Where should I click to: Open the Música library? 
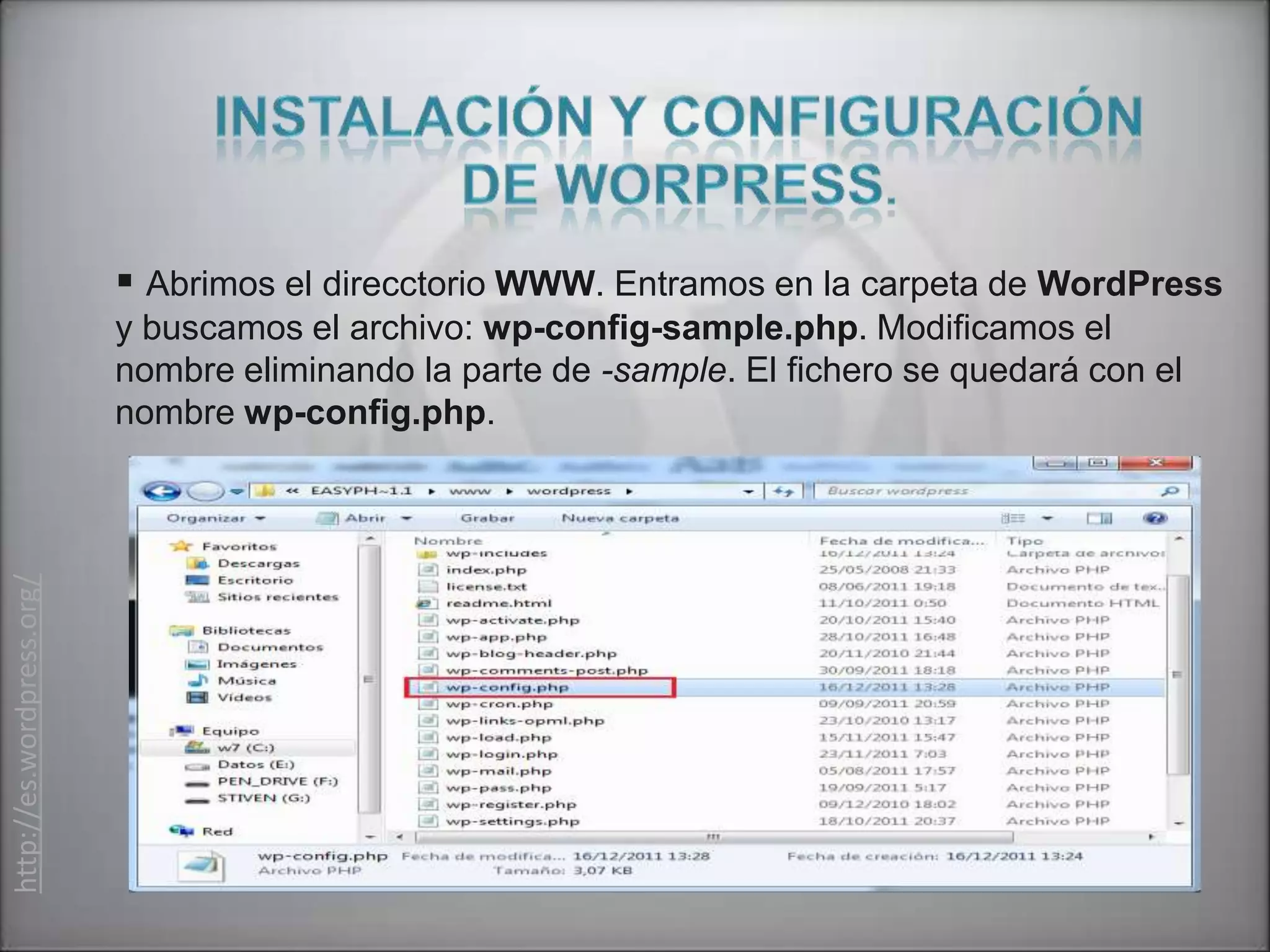click(x=247, y=681)
